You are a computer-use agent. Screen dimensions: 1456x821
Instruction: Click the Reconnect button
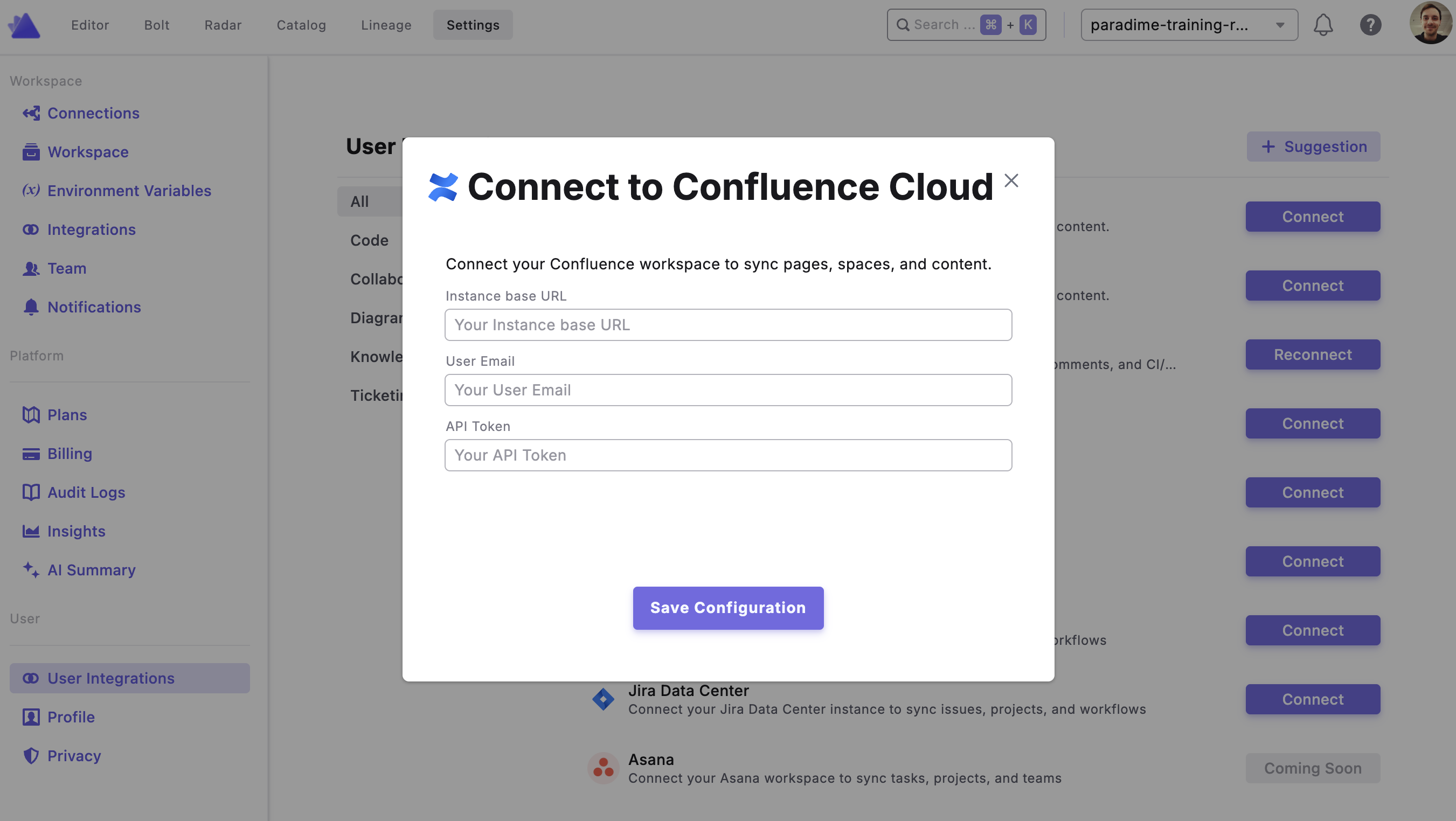click(1313, 354)
